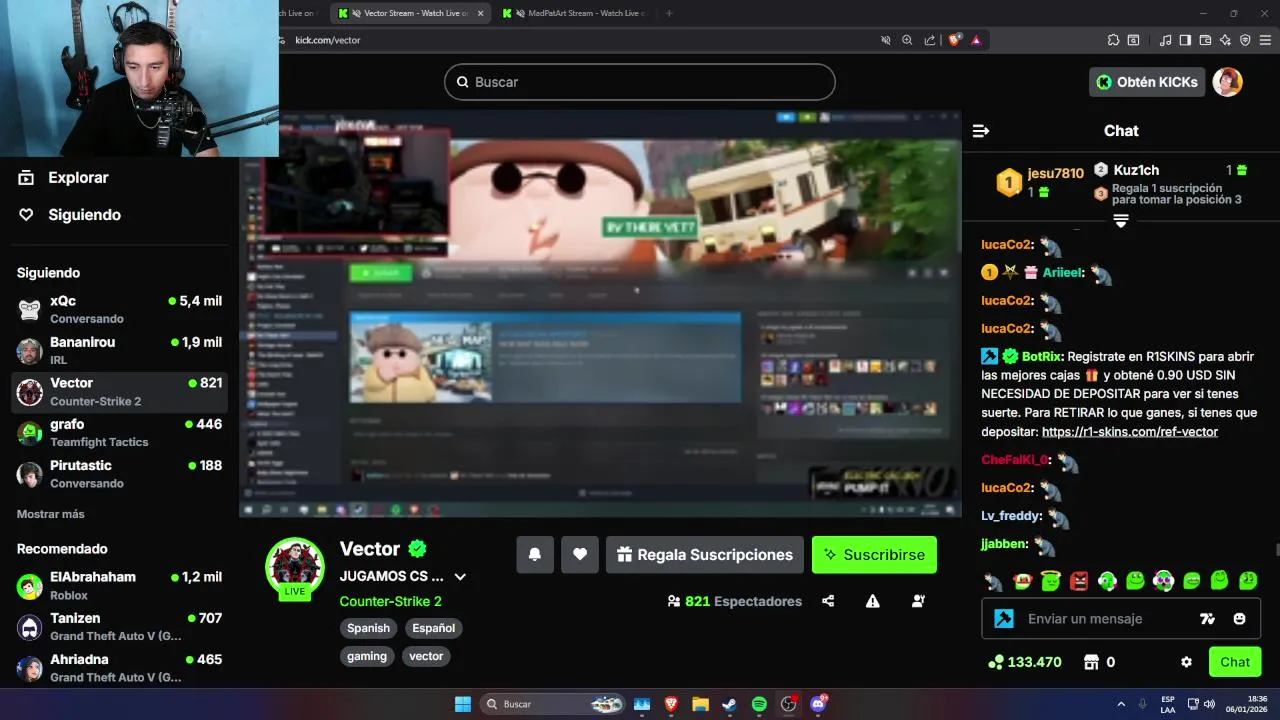Open Brave hamburger main menu
1280x720 pixels.
(1265, 40)
